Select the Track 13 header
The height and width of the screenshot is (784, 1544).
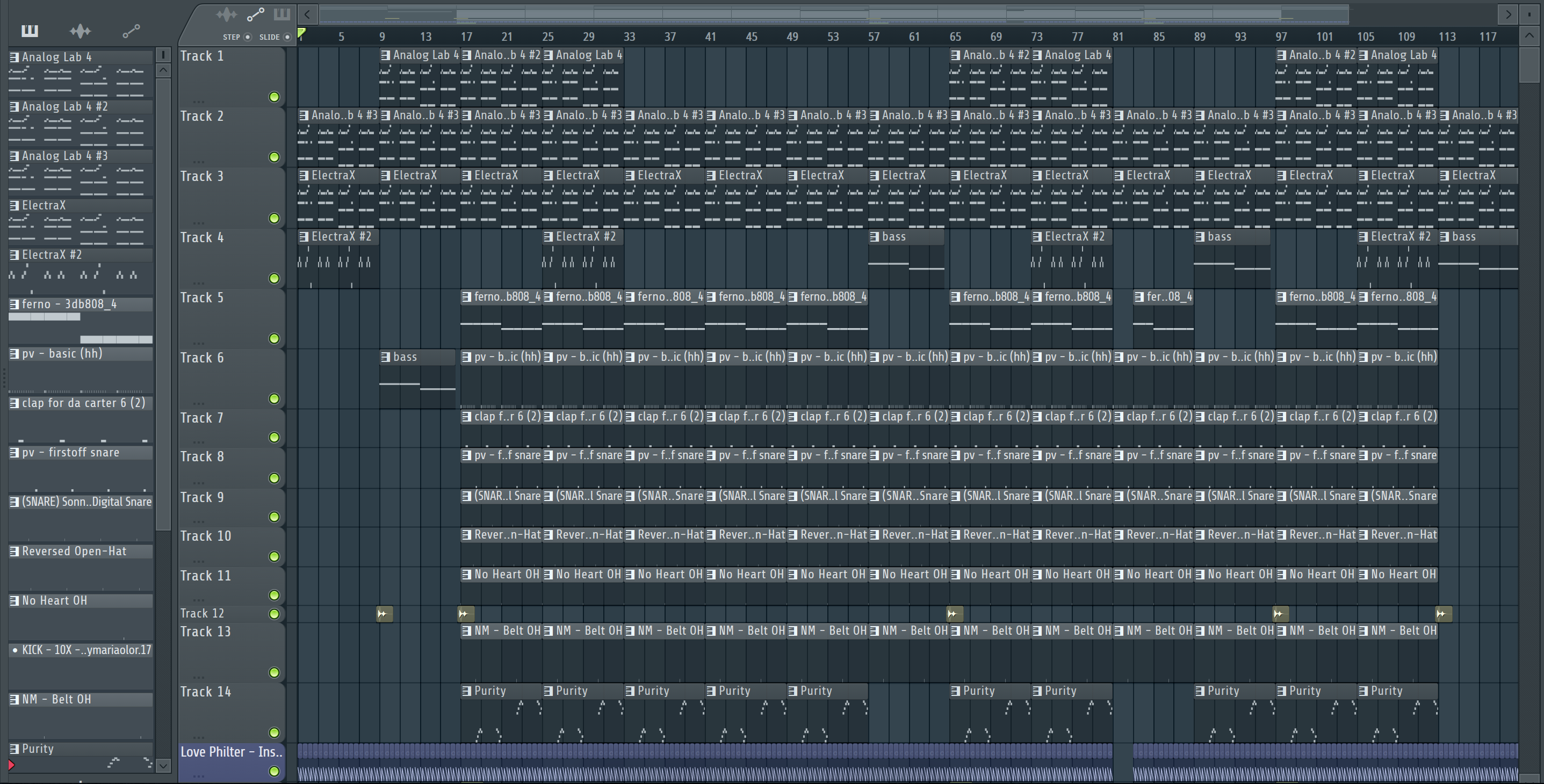pos(232,652)
